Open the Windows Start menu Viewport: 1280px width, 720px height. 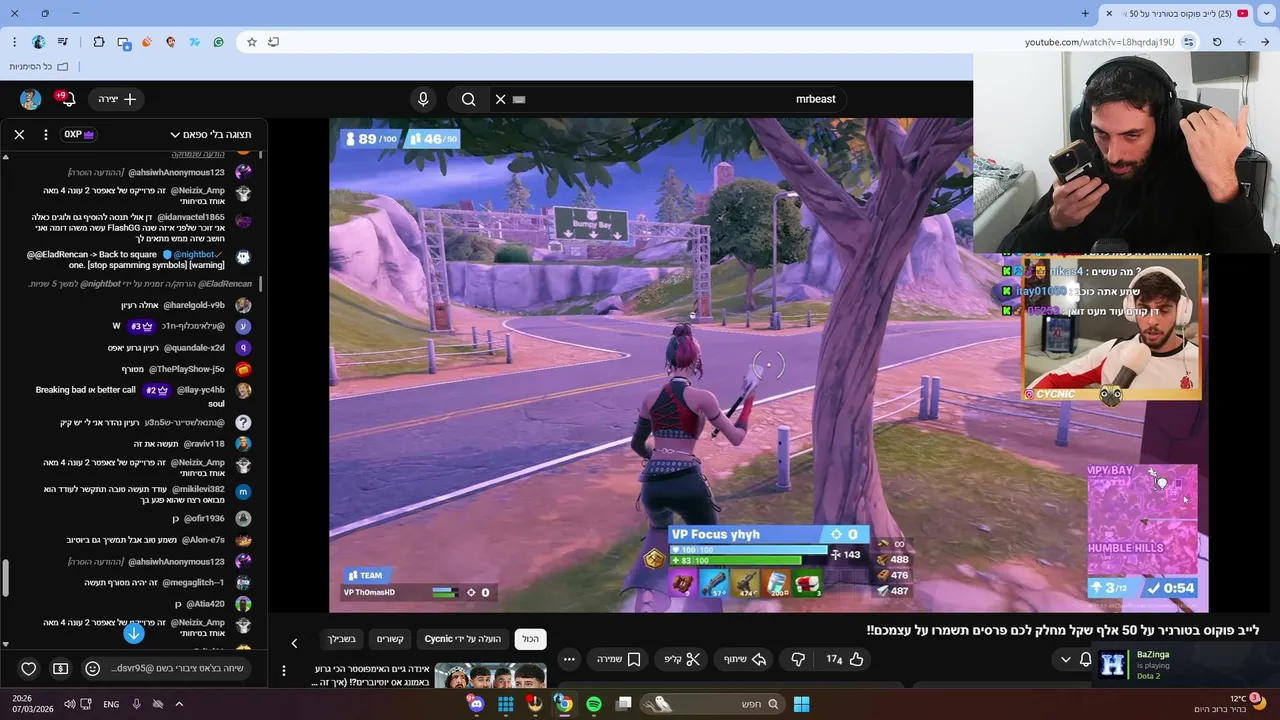coord(801,704)
